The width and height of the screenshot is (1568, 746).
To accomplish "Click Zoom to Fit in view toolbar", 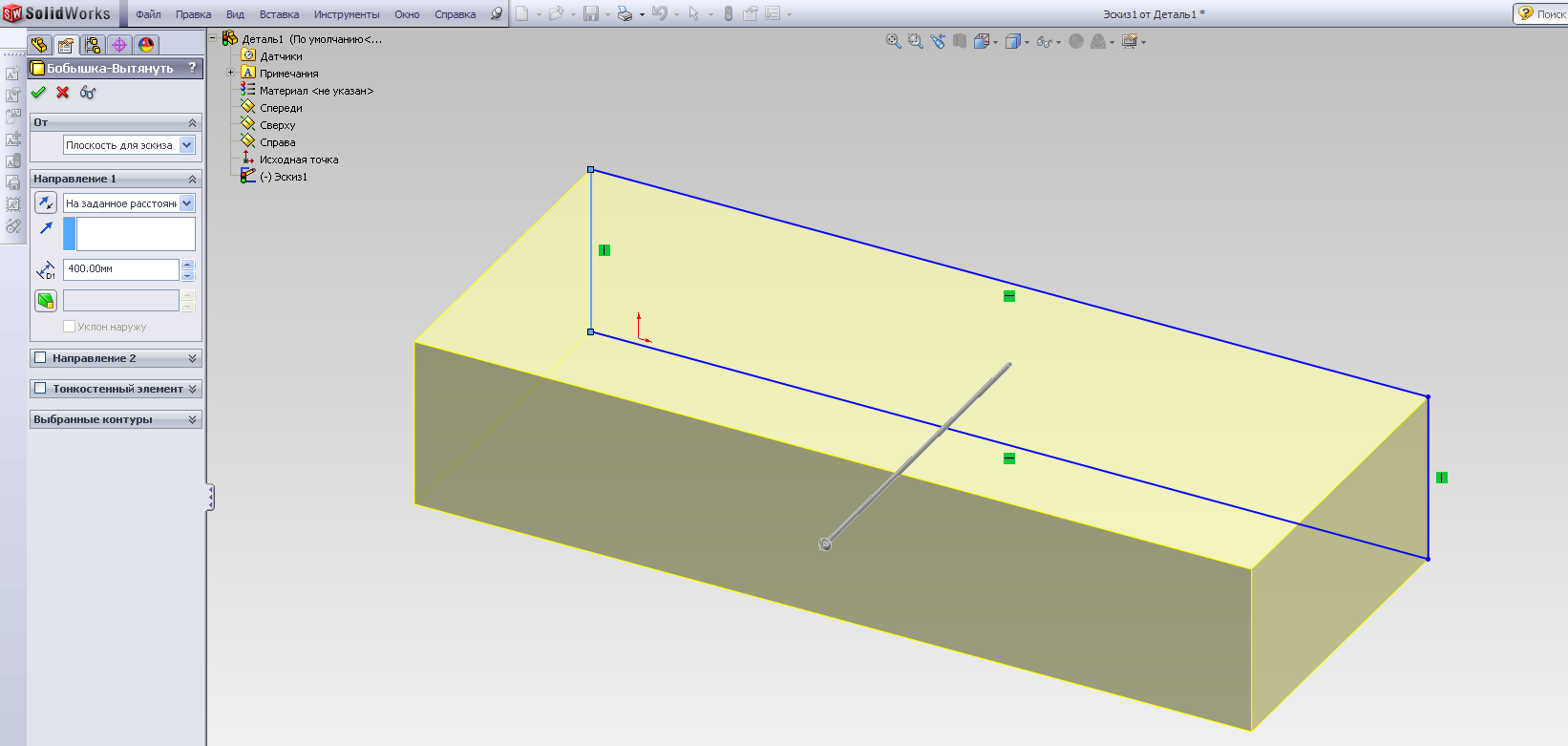I will coord(894,41).
